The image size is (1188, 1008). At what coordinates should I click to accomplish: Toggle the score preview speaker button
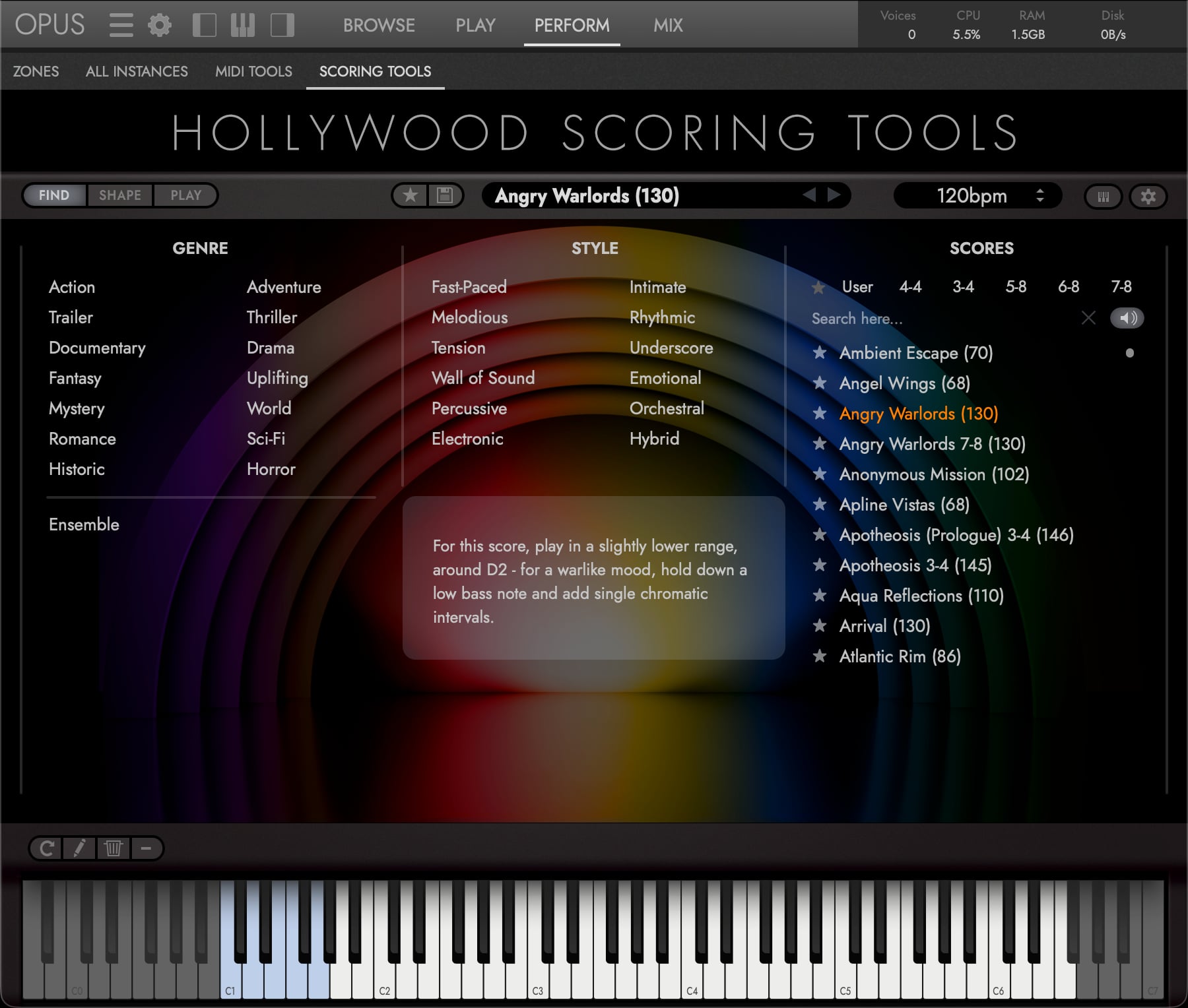point(1127,318)
